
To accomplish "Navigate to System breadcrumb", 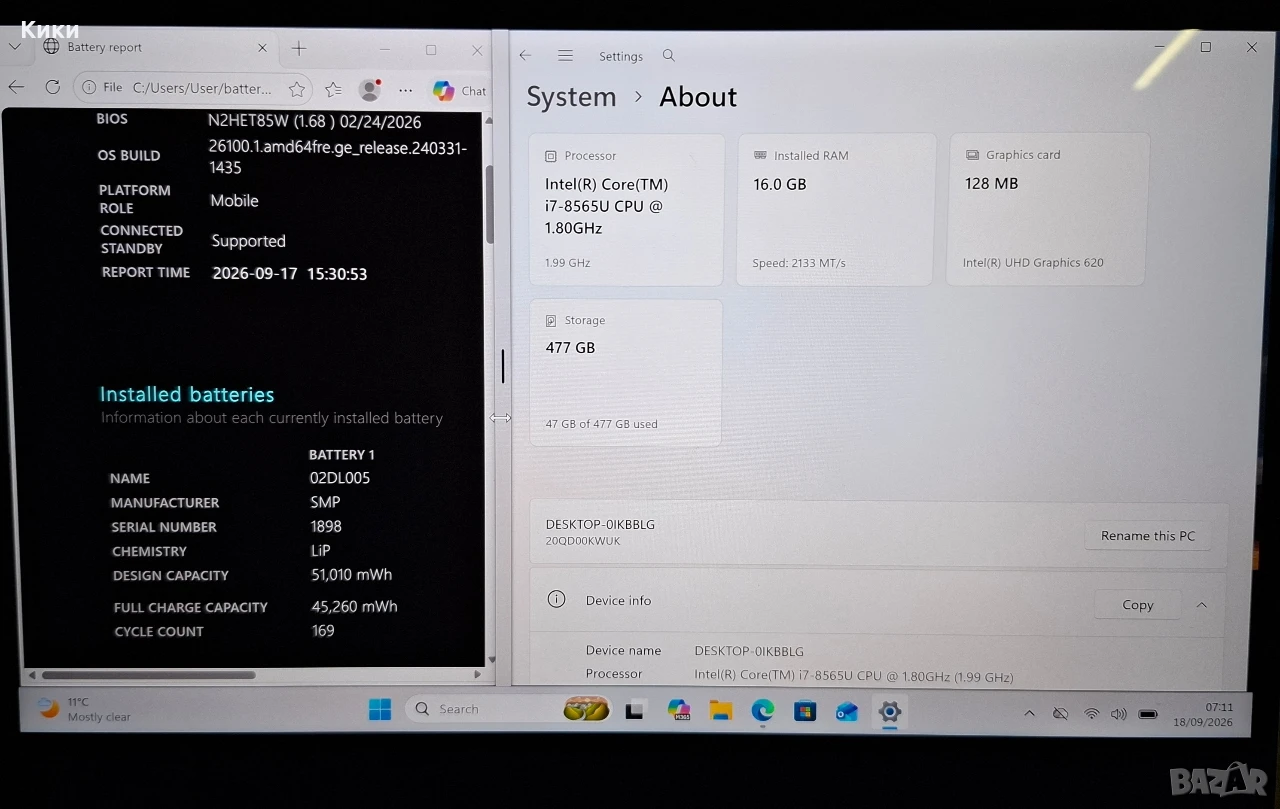I will (x=571, y=97).
